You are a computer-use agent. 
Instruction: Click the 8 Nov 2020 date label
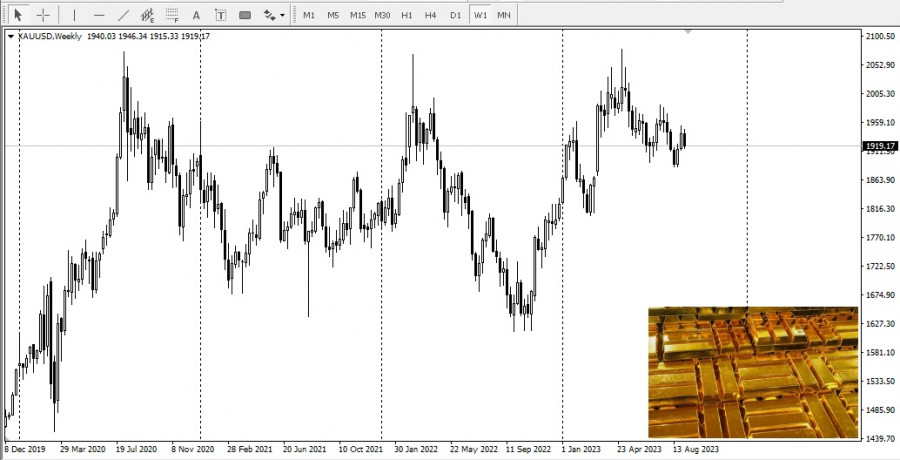pyautogui.click(x=193, y=449)
